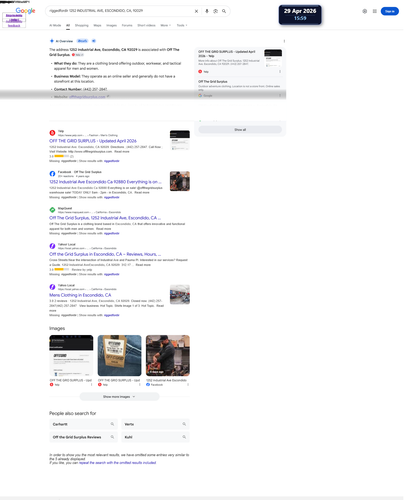Open Off the Grid Surplus Reviews, Hours link
The image size is (408, 500).
click(105, 254)
